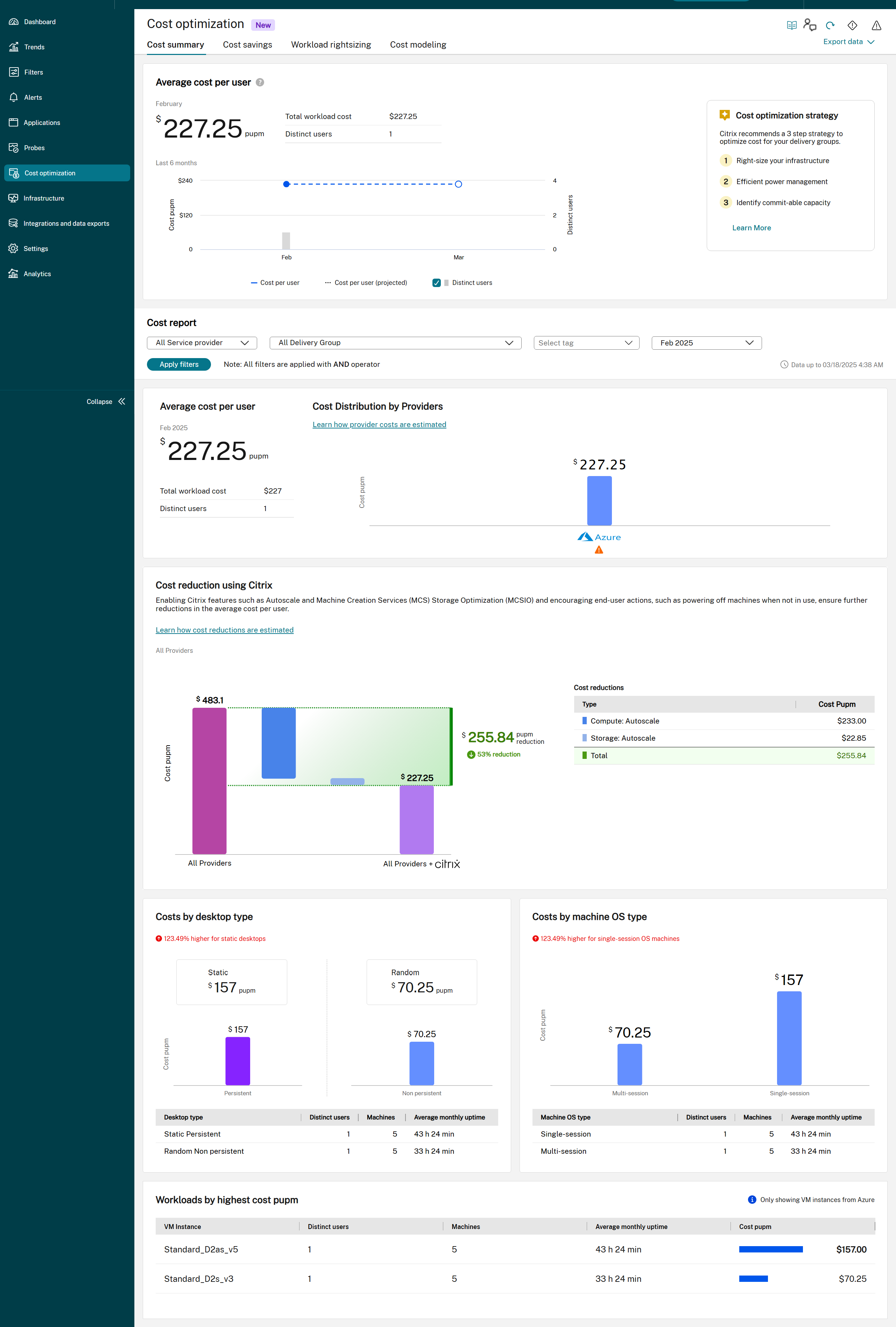896x1327 pixels.
Task: Expand the All Service provider dropdown
Action: click(x=202, y=343)
